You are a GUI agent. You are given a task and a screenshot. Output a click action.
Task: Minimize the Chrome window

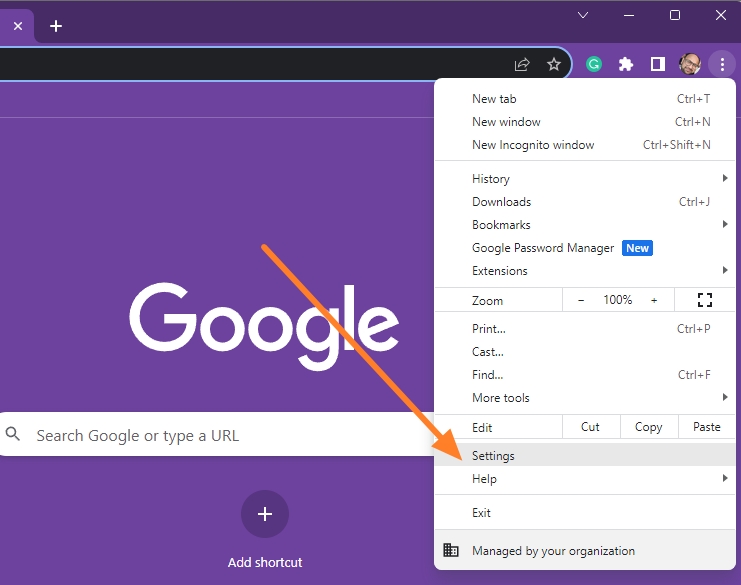point(629,16)
